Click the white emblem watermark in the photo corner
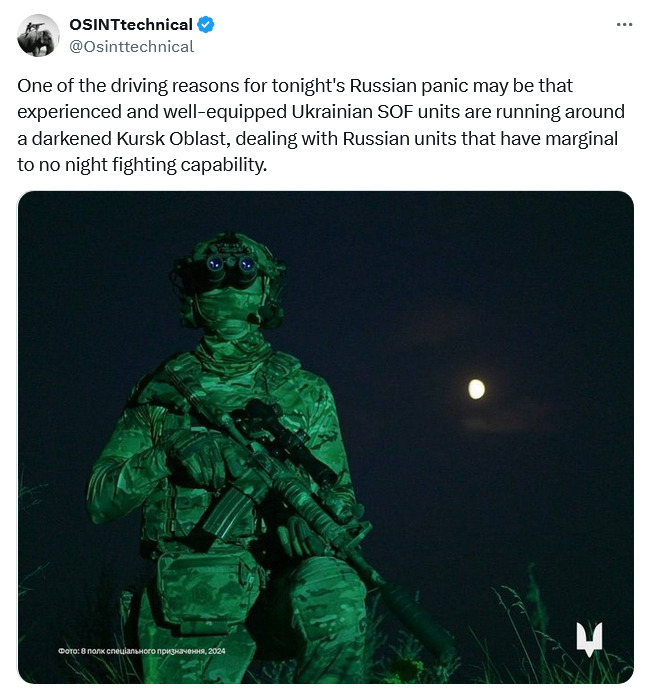Screen dimensions: 652x693 pyautogui.click(x=589, y=639)
